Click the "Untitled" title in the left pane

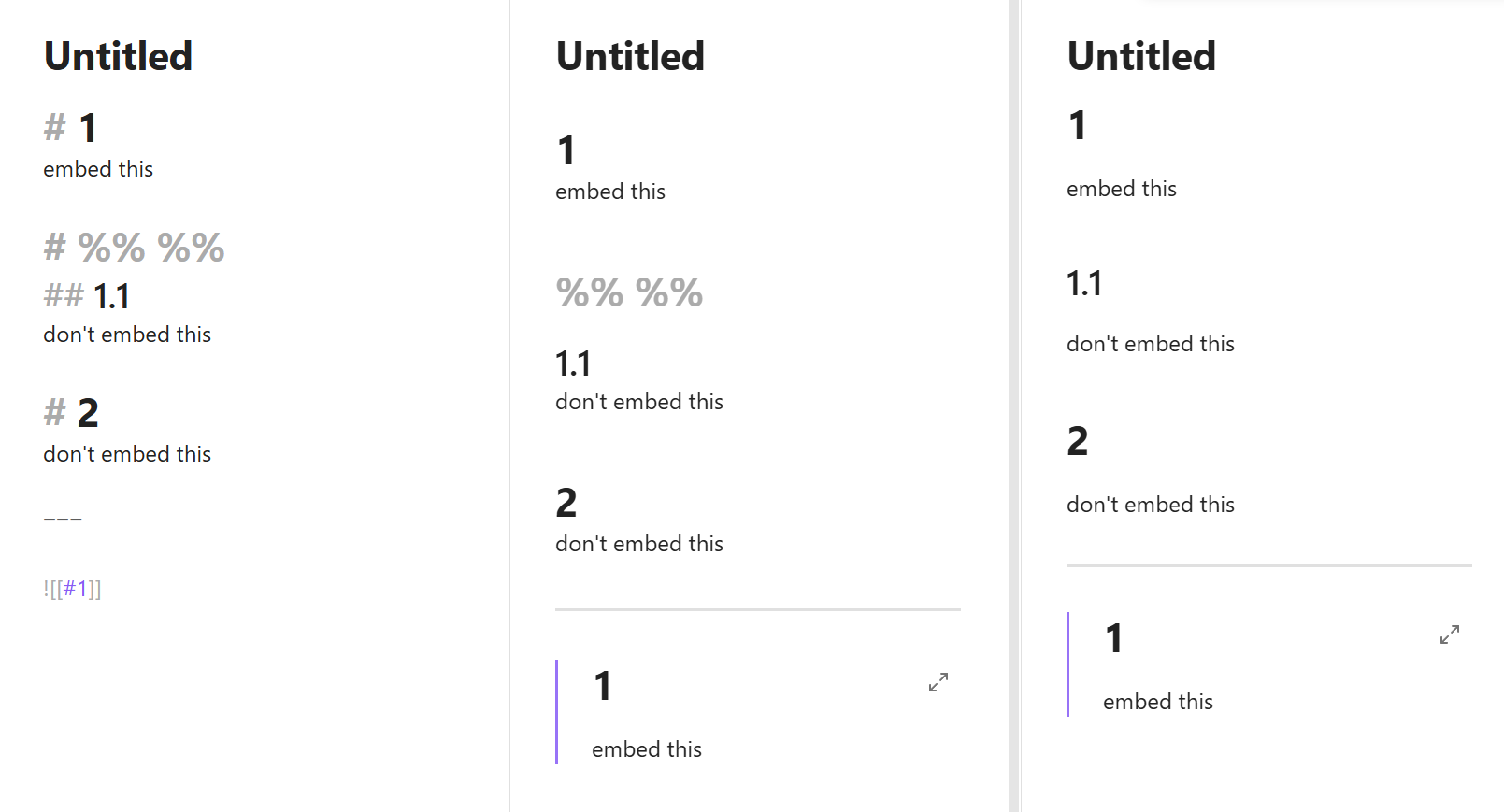[119, 56]
